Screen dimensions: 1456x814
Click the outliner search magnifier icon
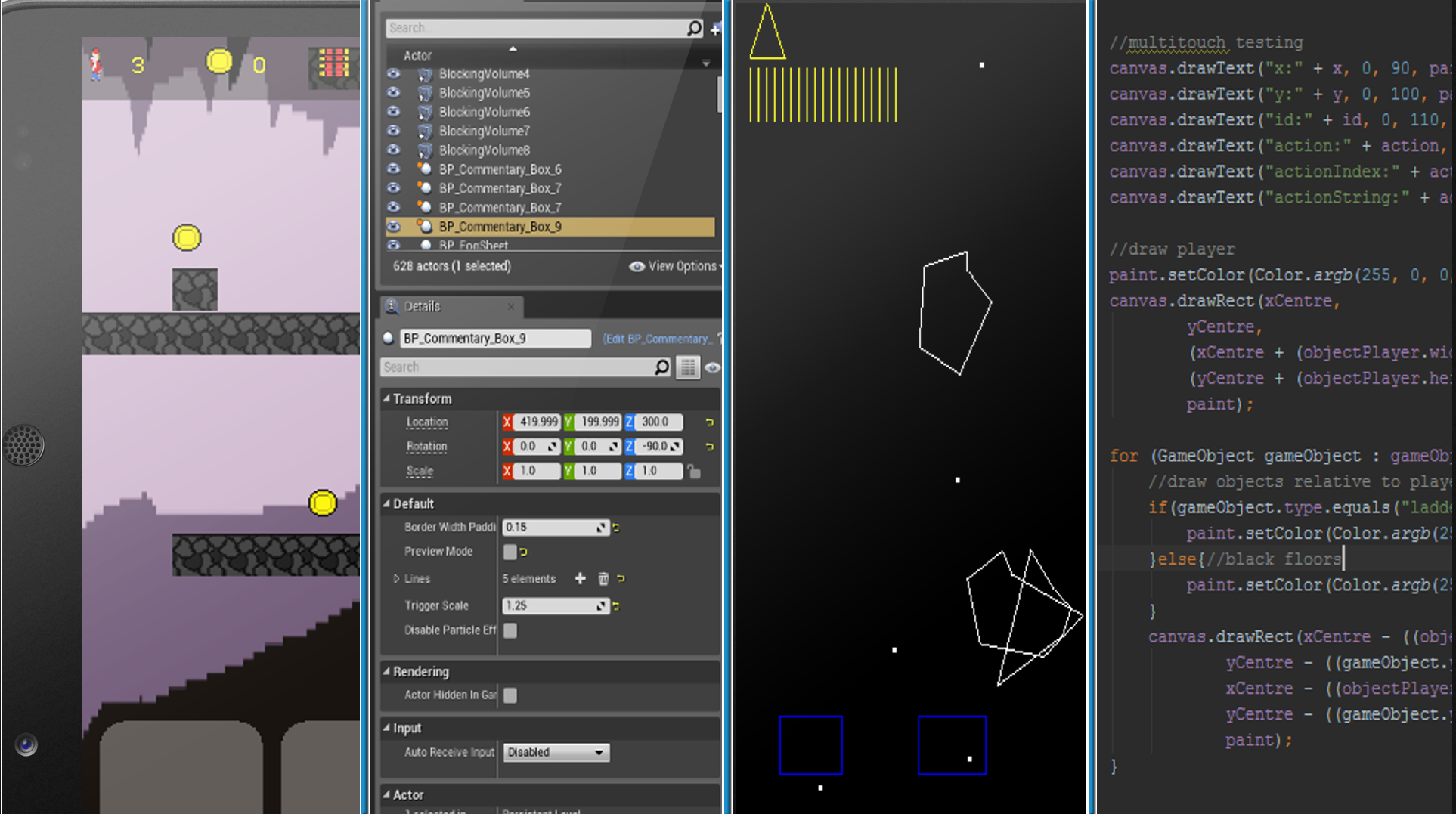694,28
